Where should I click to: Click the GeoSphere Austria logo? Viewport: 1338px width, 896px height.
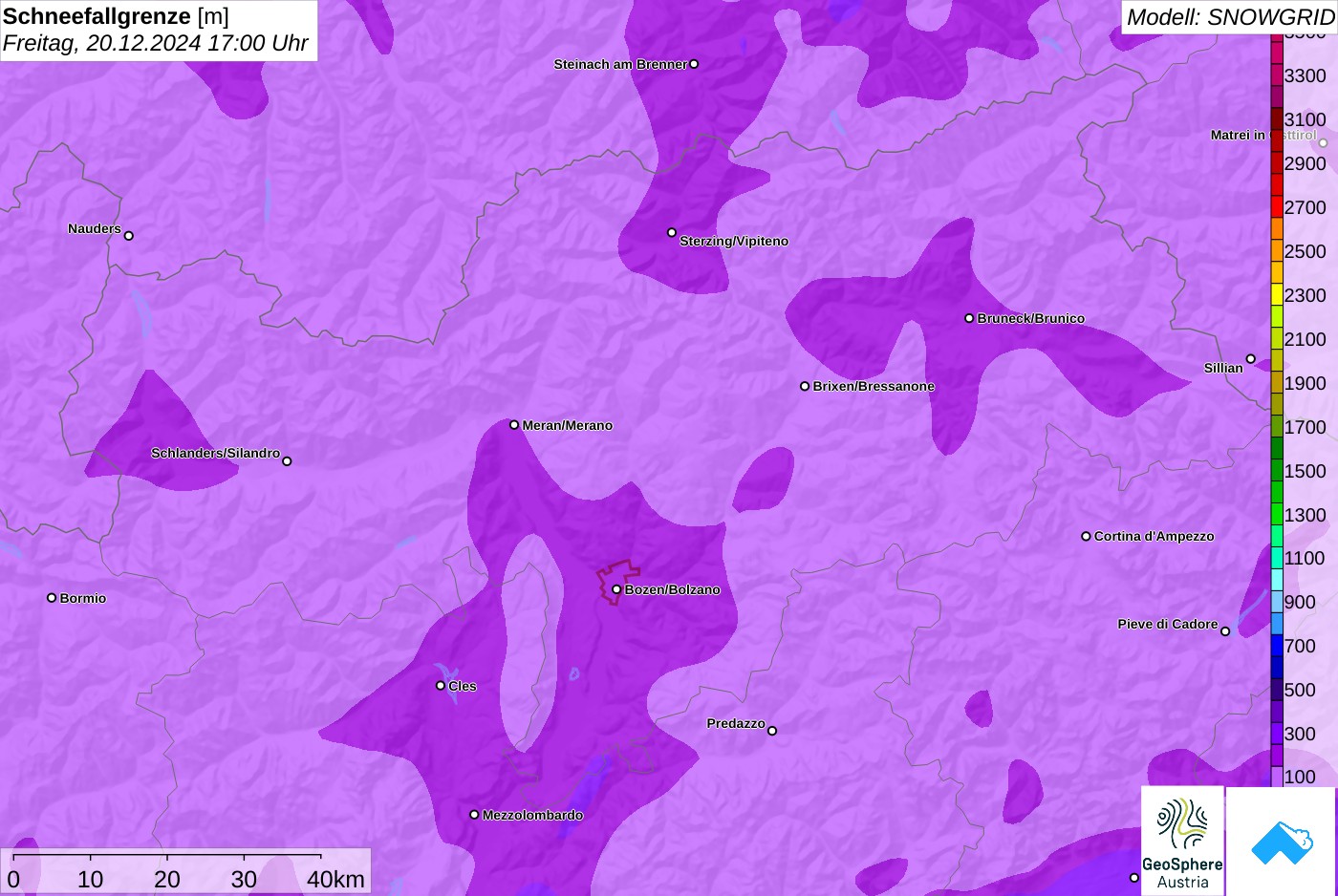(x=1182, y=841)
